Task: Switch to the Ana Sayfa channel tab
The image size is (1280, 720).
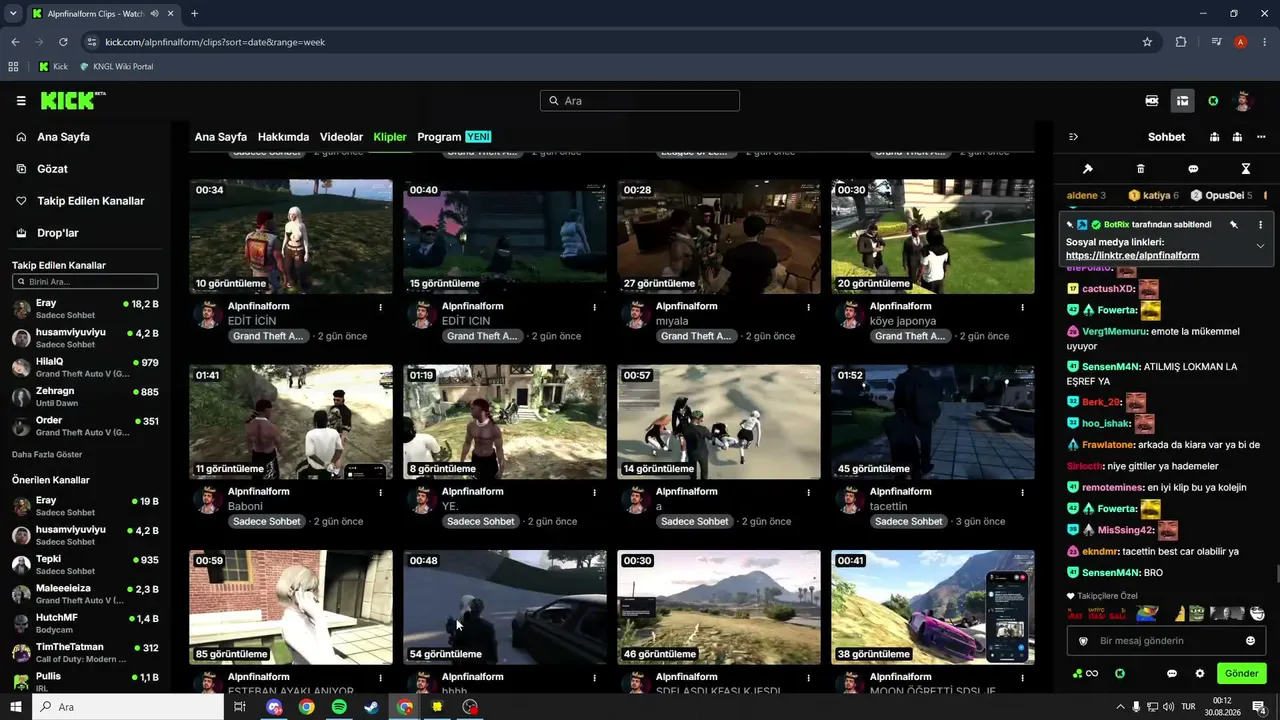Action: (220, 137)
